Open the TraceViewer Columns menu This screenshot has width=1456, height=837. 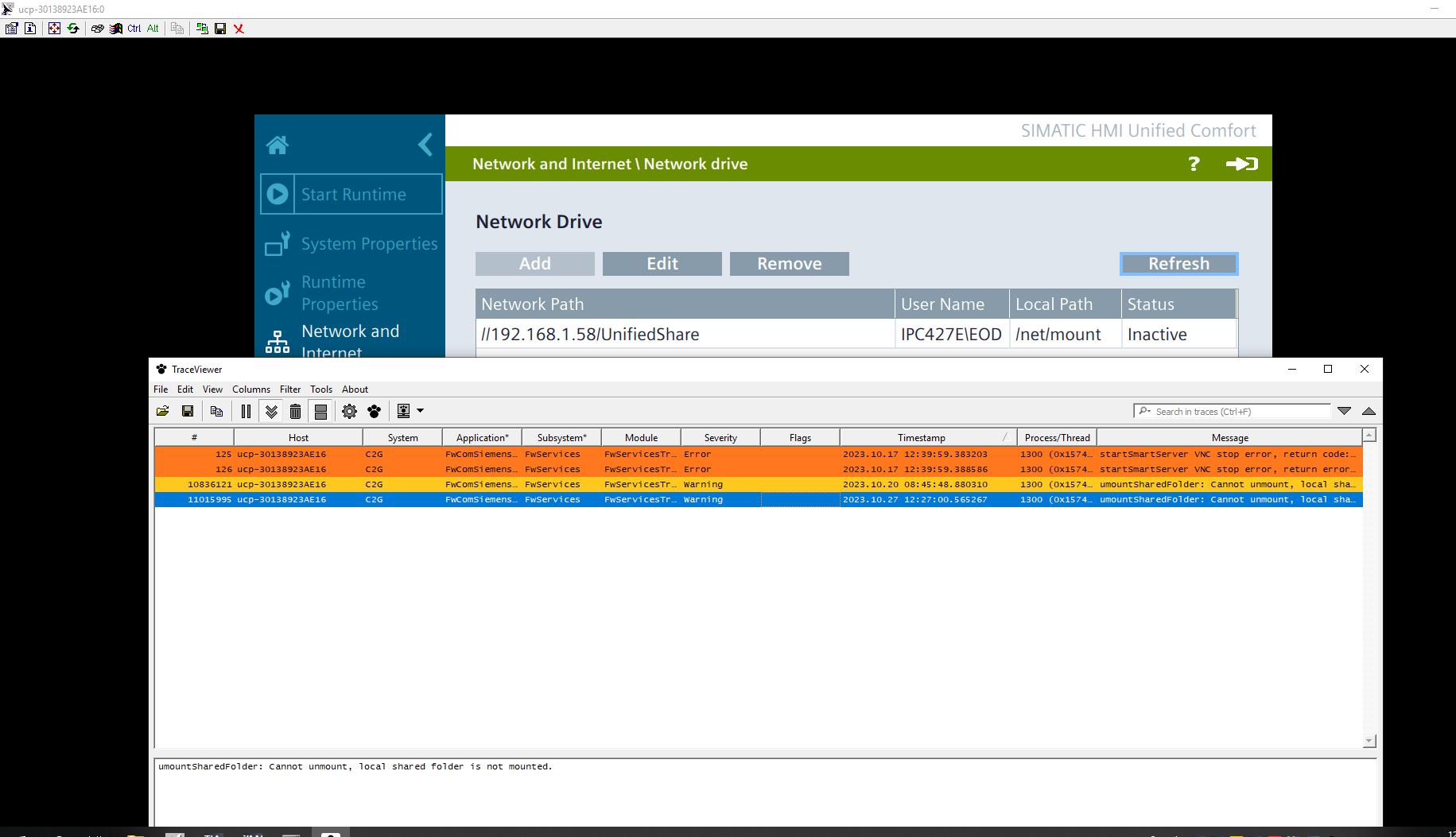tap(251, 389)
